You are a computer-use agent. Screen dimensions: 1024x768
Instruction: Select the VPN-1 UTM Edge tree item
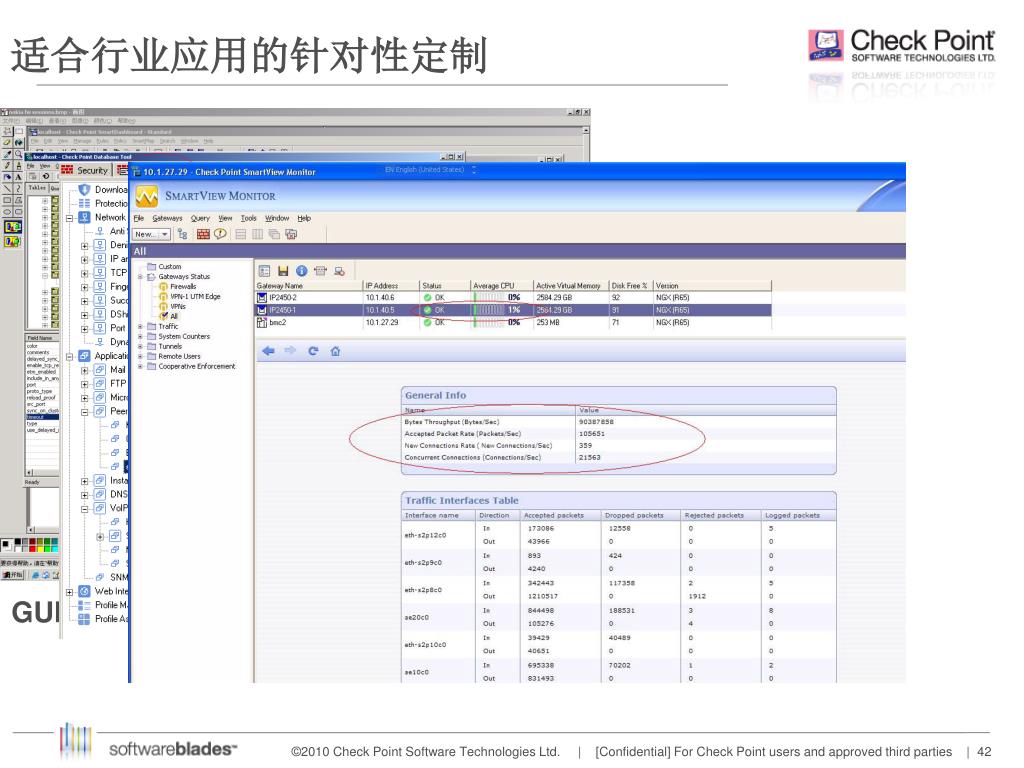pyautogui.click(x=195, y=296)
